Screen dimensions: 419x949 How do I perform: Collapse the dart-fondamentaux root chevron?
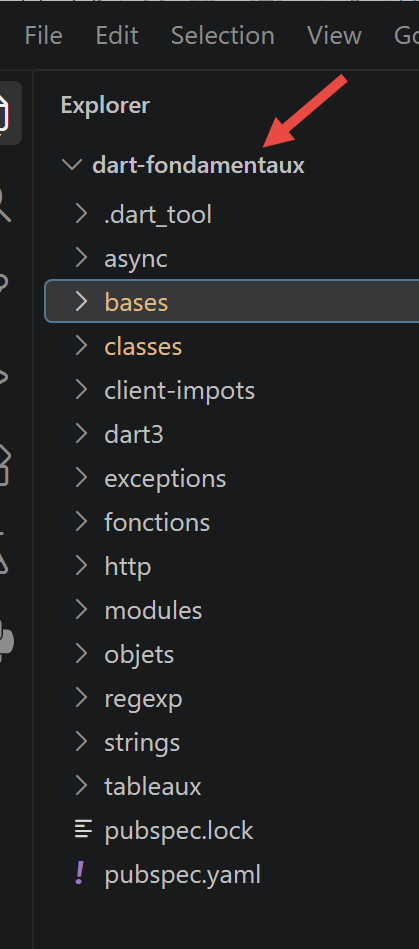coord(72,165)
